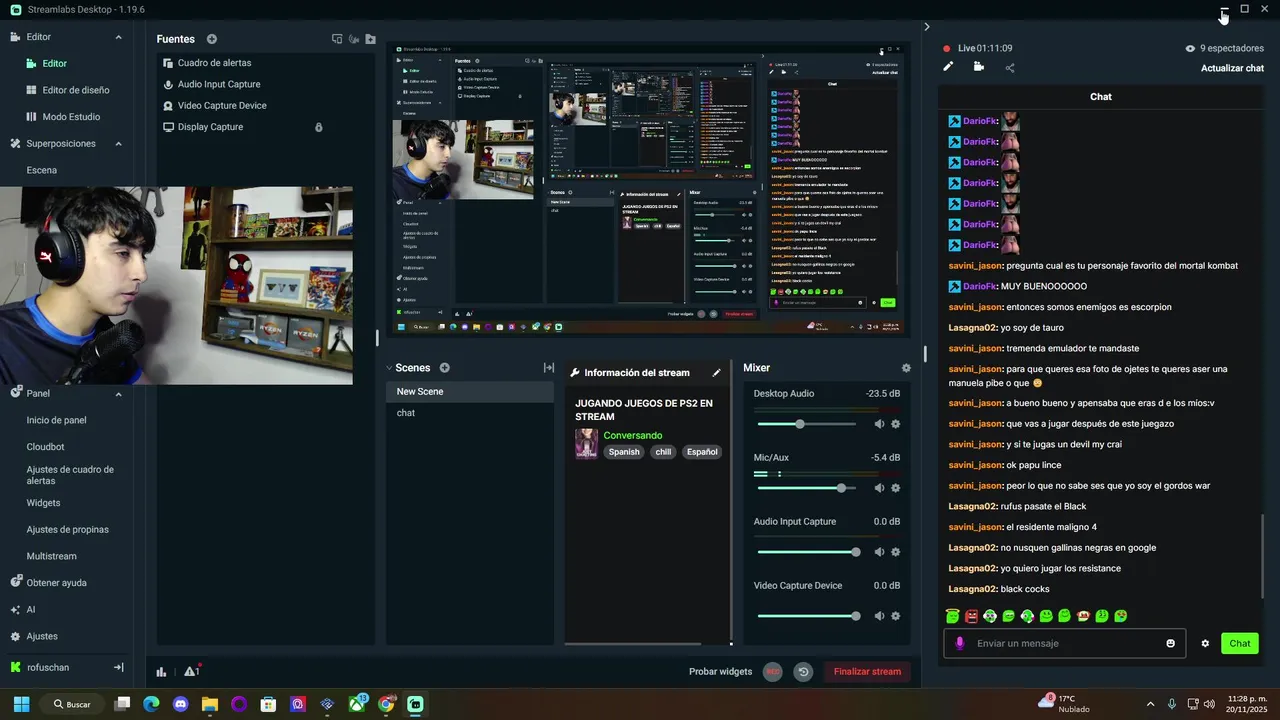Image resolution: width=1280 pixels, height=720 pixels.
Task: Collapse the Panel section in the sidebar
Action: coord(118,394)
